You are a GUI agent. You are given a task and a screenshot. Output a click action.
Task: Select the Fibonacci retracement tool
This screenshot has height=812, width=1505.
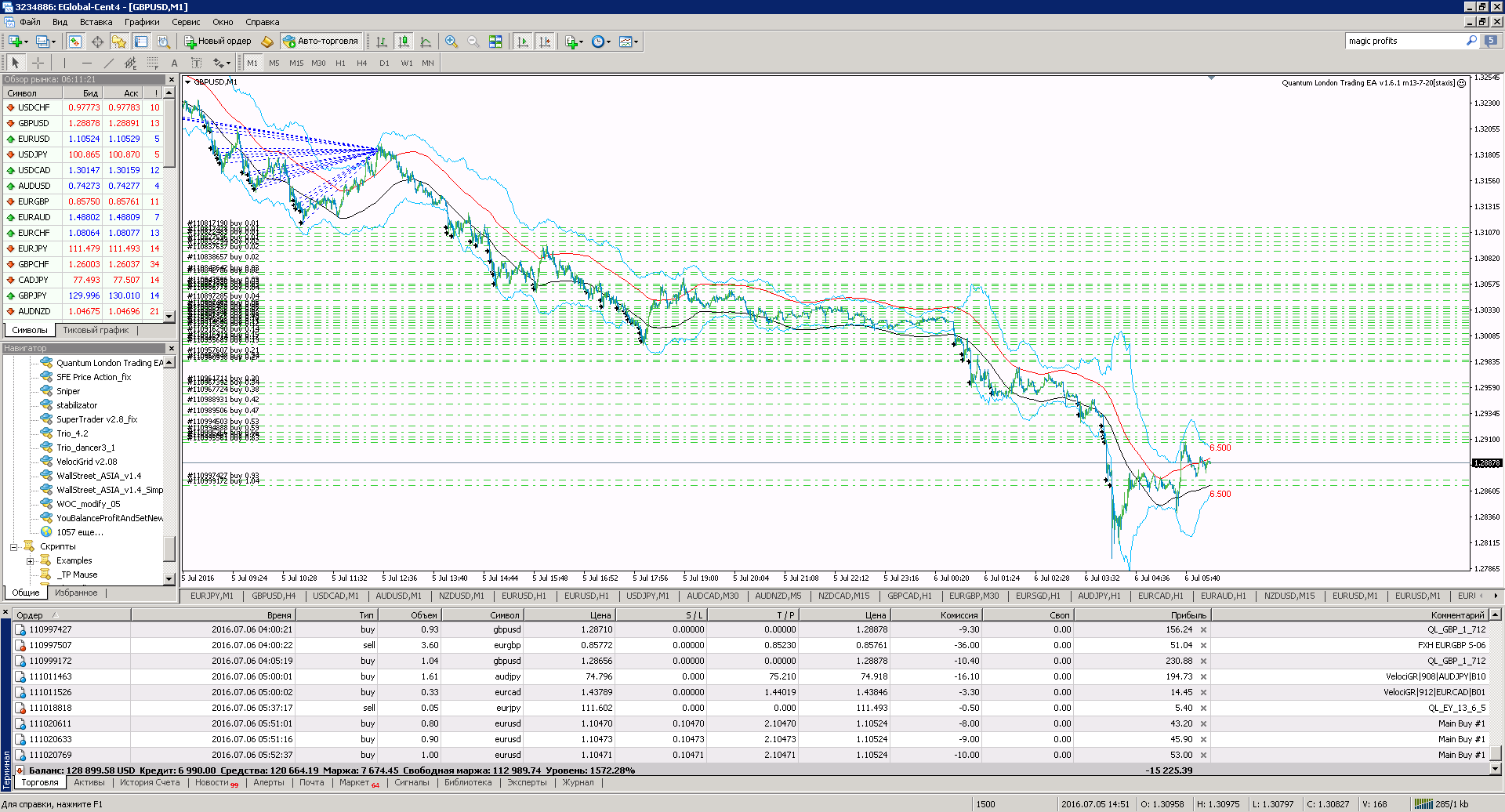[153, 63]
